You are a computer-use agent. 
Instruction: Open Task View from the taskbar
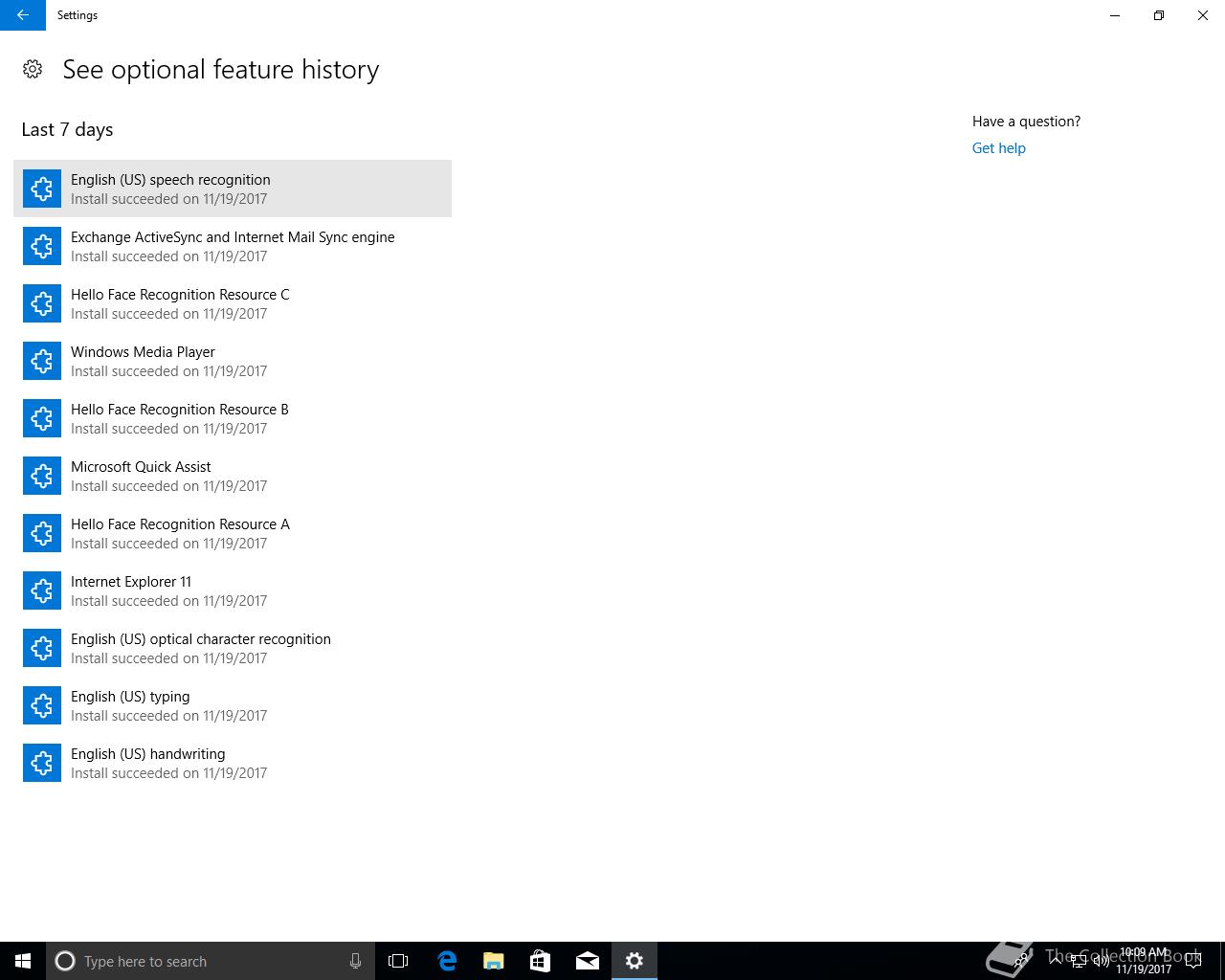(398, 961)
